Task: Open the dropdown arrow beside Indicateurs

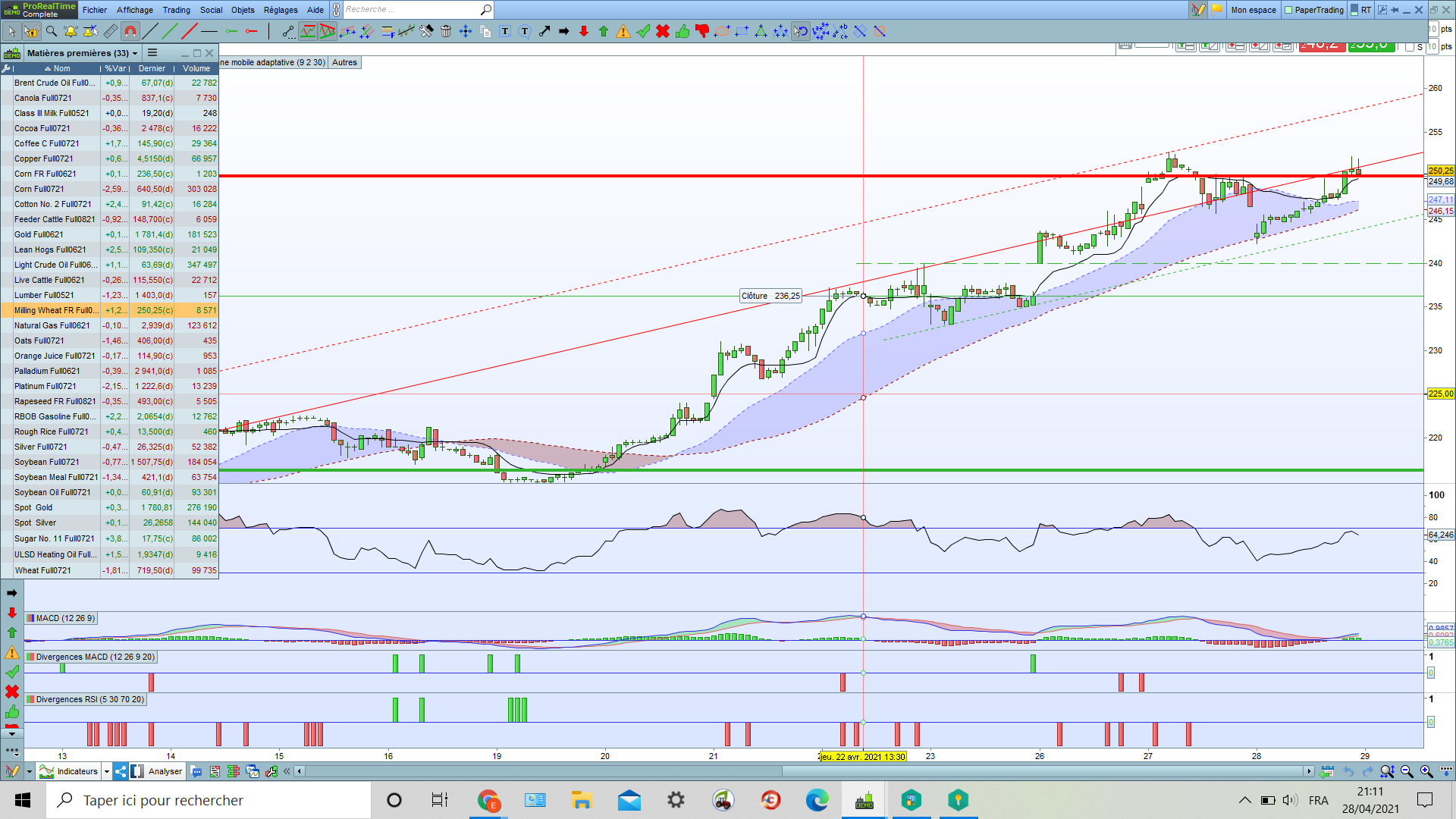Action: (x=107, y=771)
